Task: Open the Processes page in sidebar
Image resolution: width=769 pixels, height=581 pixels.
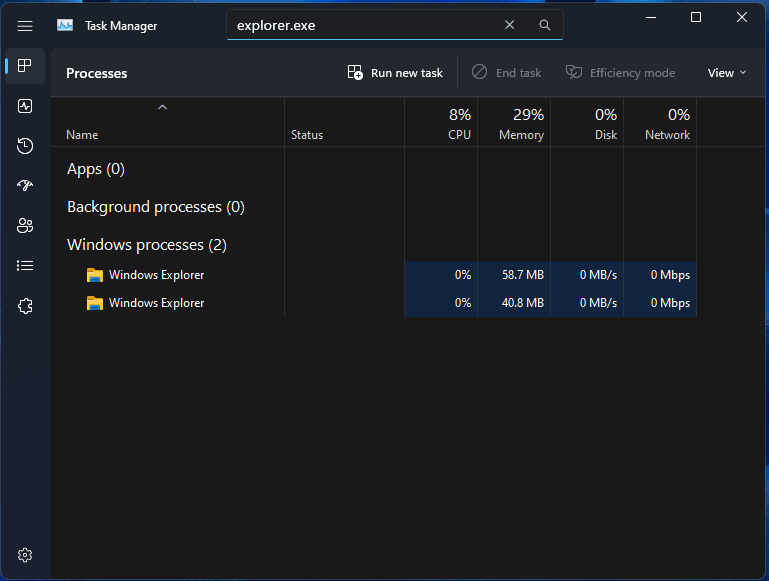Action: [25, 66]
